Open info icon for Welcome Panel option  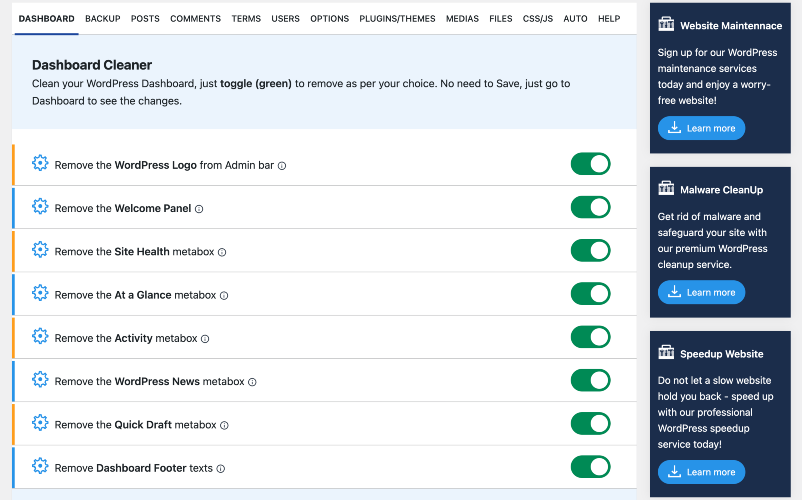coord(199,209)
